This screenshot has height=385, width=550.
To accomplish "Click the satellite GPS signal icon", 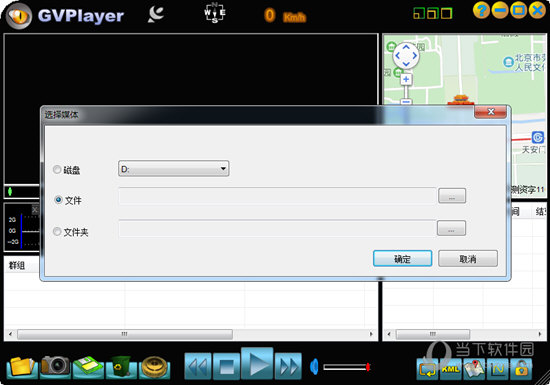I will (156, 15).
